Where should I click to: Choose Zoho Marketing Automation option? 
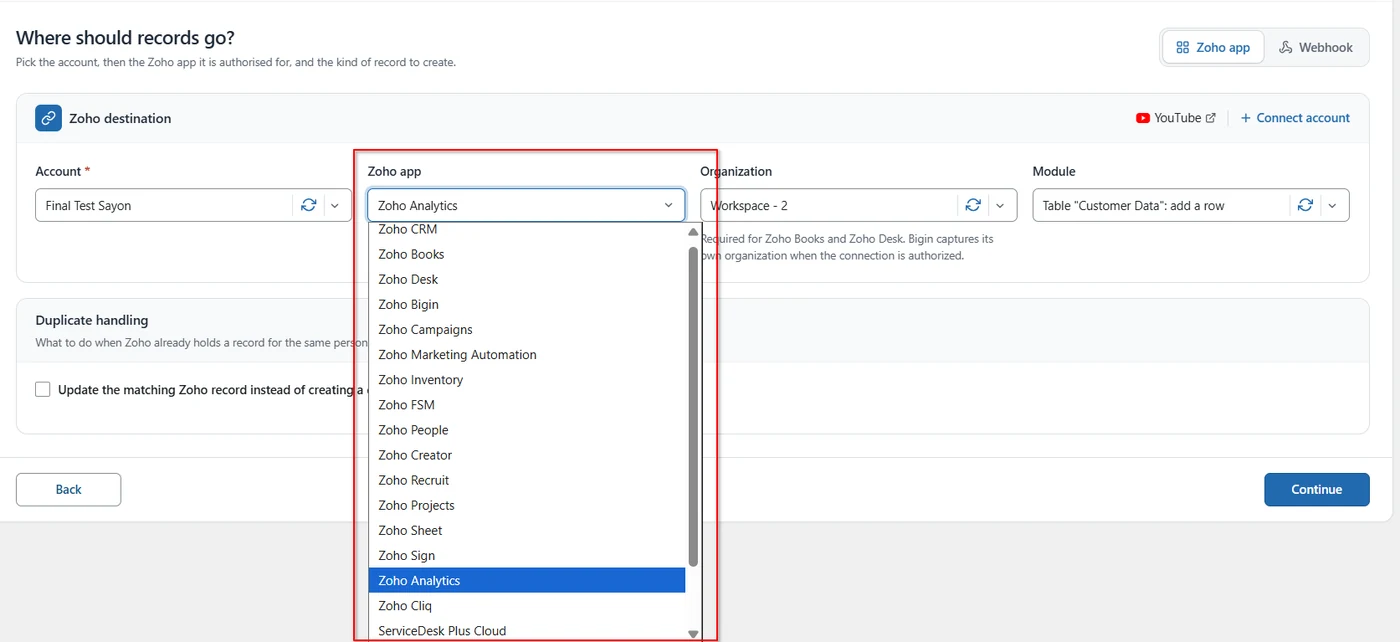click(526, 354)
